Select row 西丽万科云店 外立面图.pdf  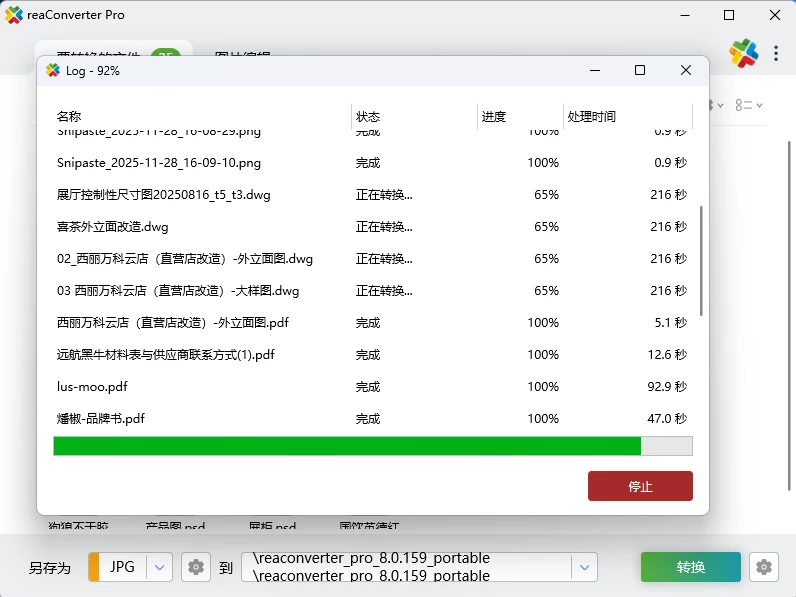point(372,322)
